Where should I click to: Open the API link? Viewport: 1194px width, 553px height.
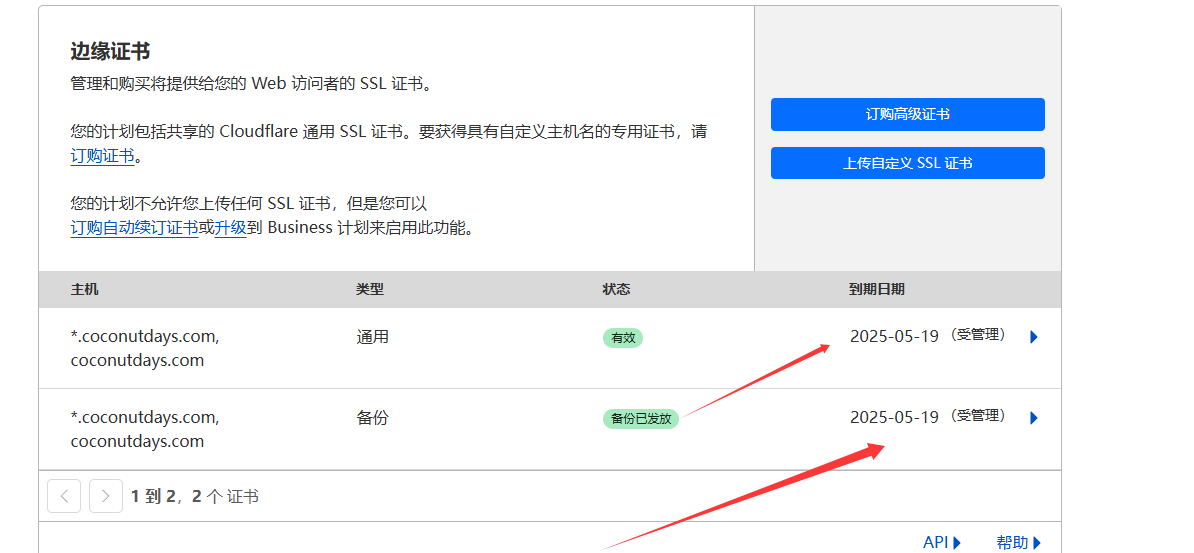[942, 542]
